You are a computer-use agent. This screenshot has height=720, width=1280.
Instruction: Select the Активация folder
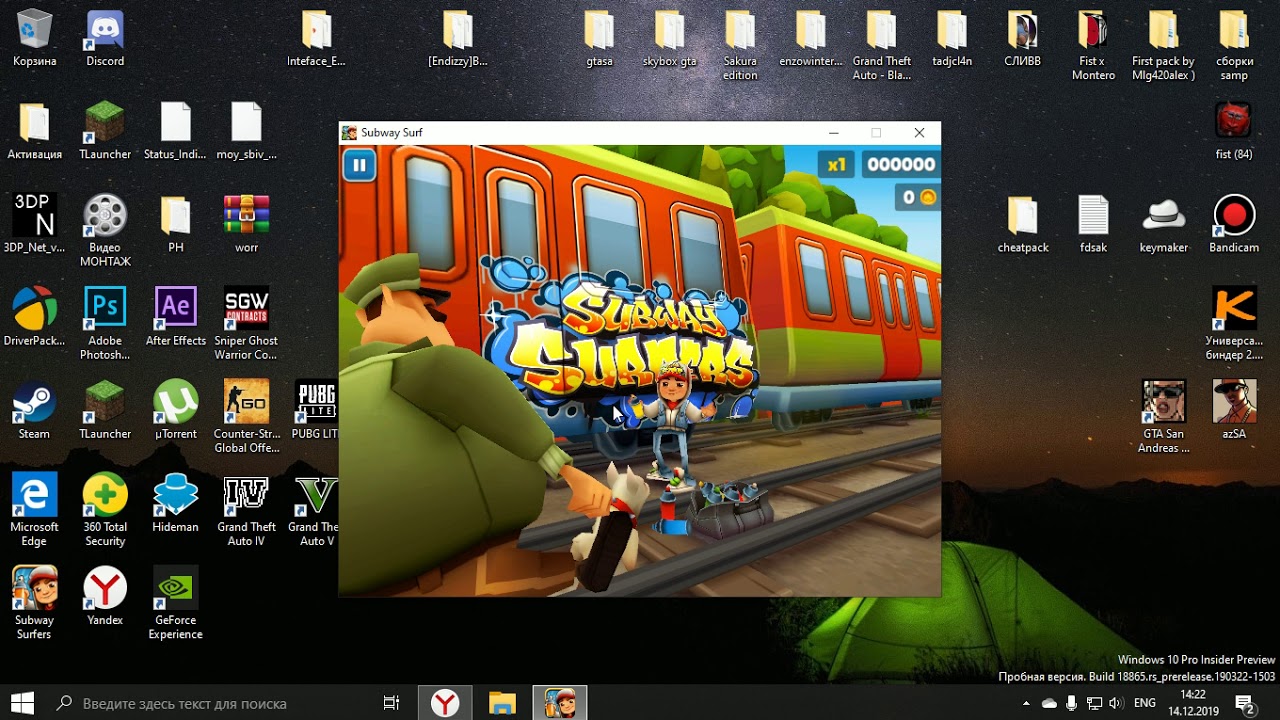(x=34, y=131)
